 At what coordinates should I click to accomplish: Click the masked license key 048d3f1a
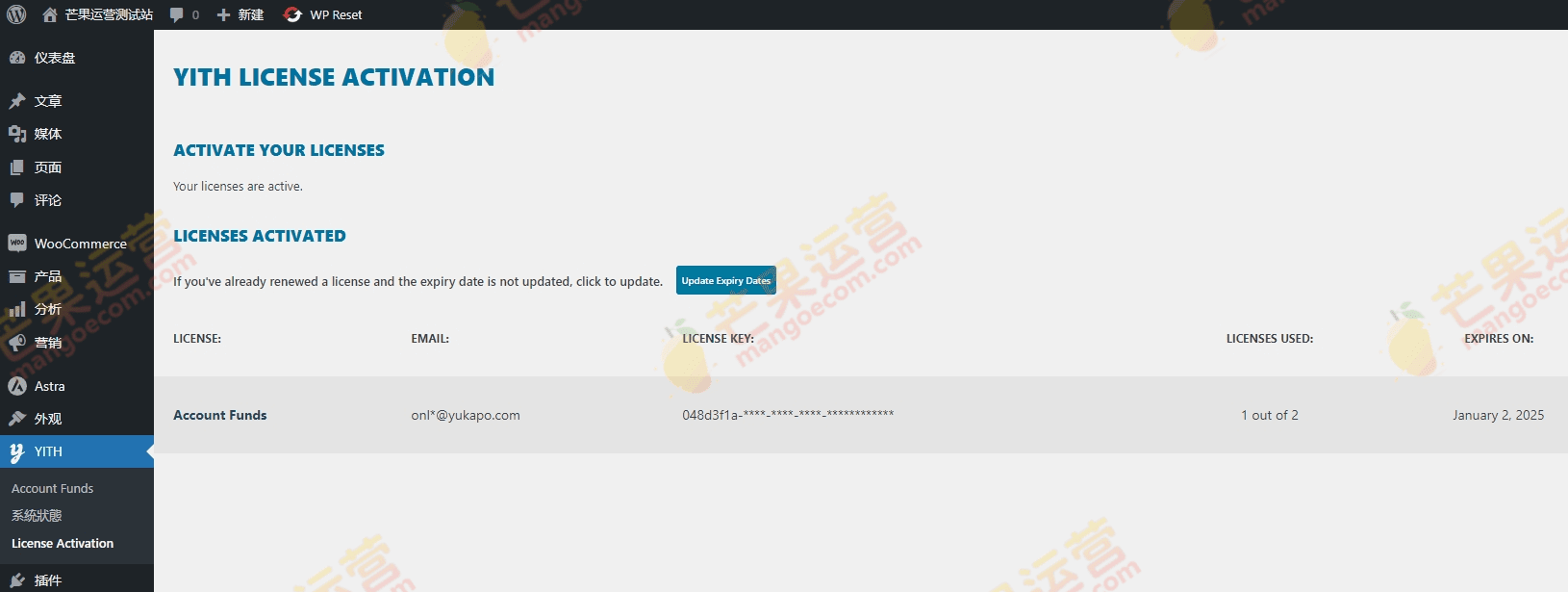tap(788, 415)
